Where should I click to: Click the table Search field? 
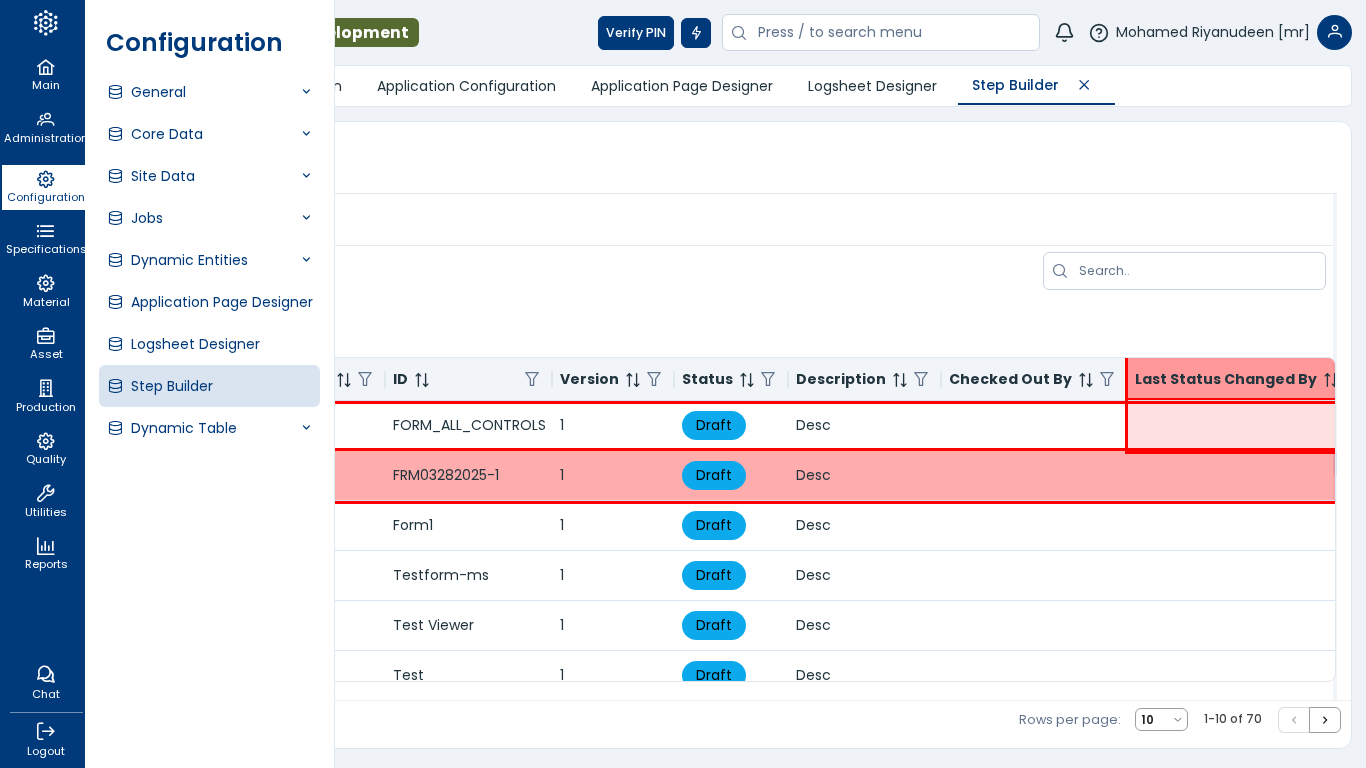click(1195, 271)
